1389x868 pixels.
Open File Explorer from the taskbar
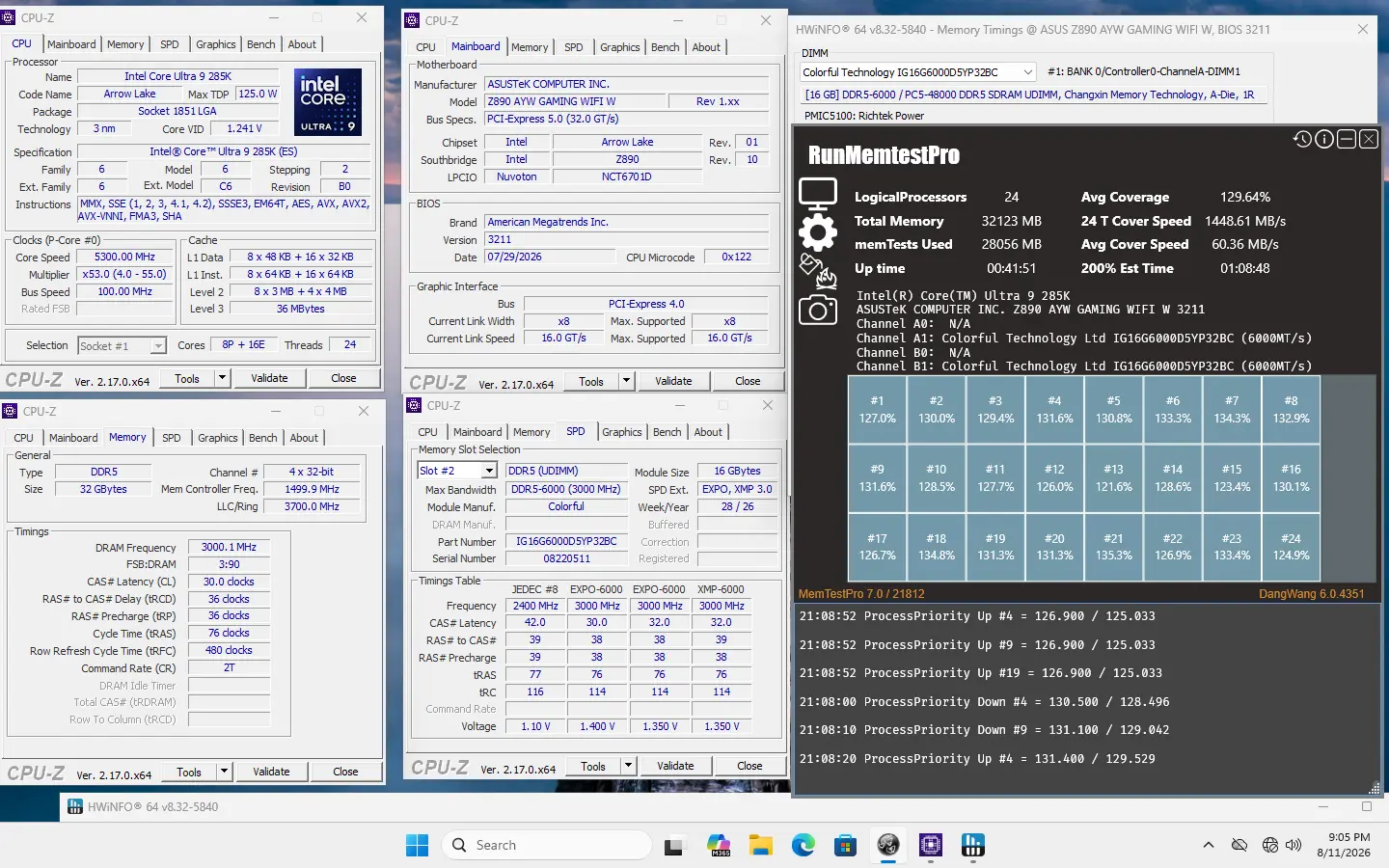tap(761, 846)
